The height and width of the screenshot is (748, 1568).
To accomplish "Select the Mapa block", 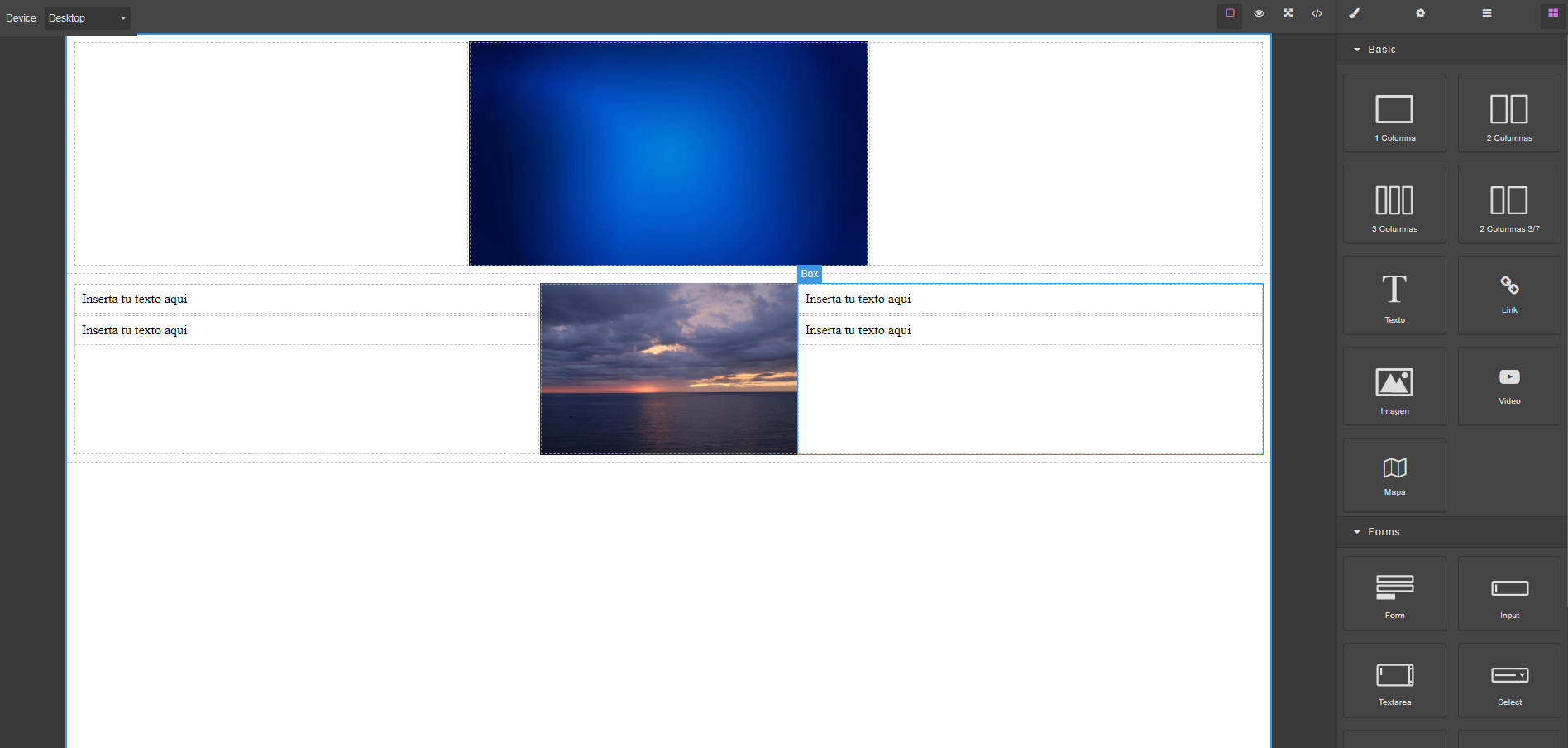I will pos(1394,475).
